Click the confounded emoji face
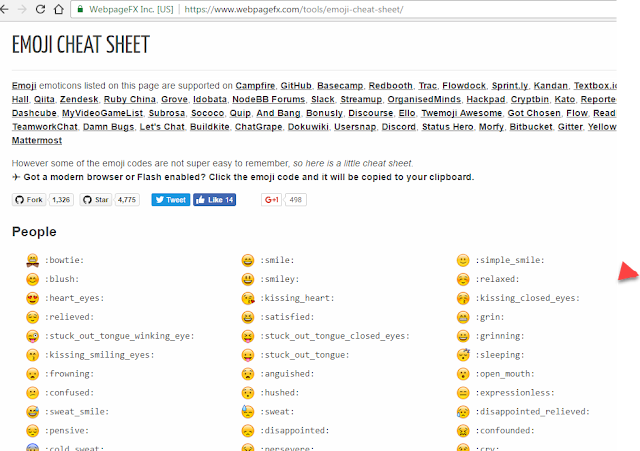 point(463,431)
